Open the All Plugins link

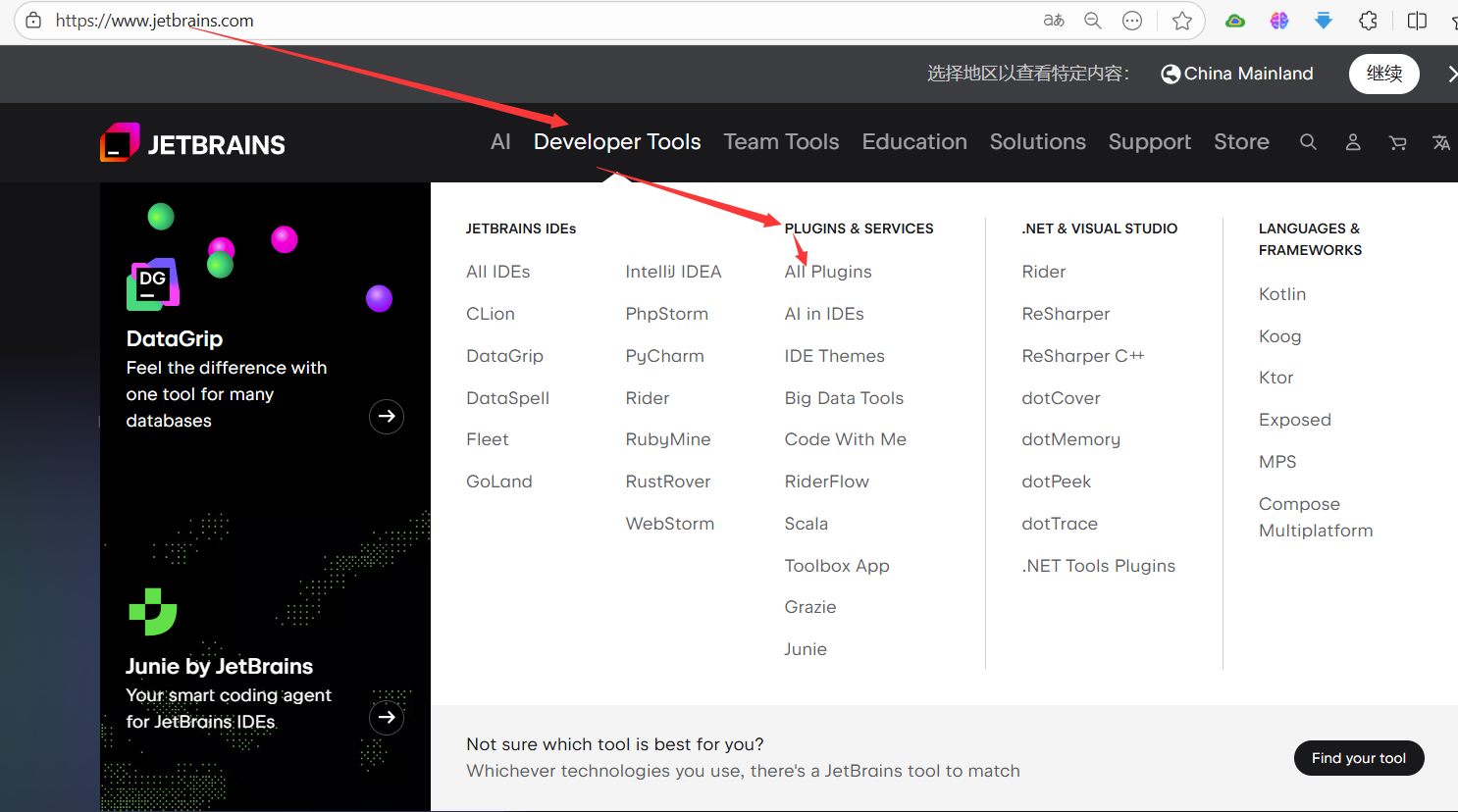(x=828, y=272)
